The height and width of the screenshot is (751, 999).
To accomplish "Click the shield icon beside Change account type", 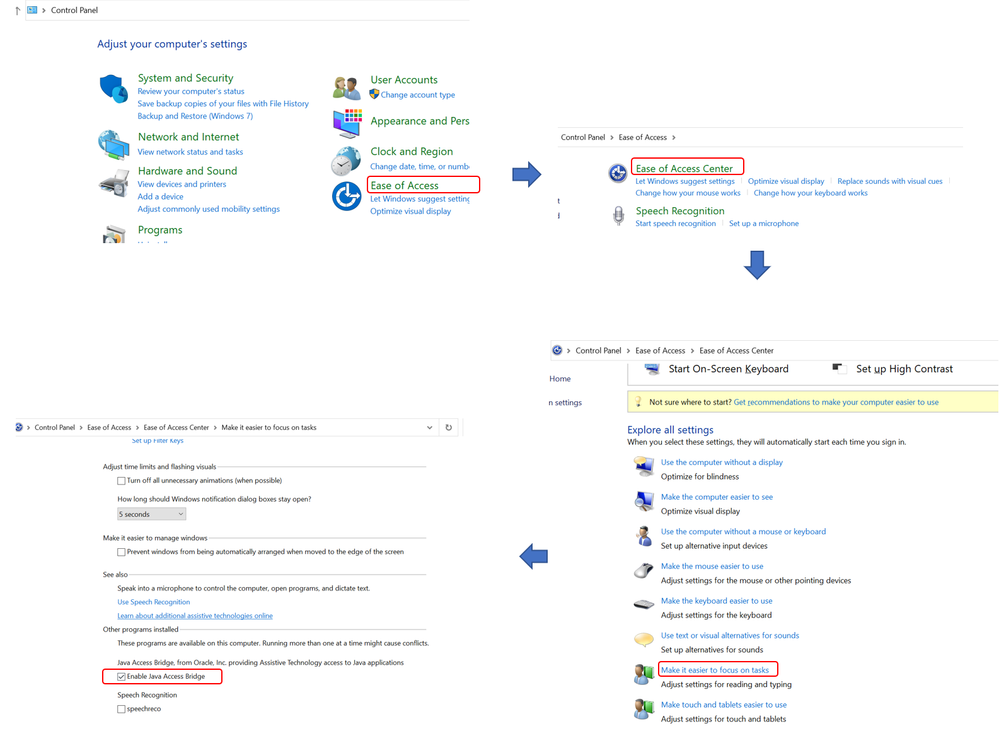I will pos(375,94).
